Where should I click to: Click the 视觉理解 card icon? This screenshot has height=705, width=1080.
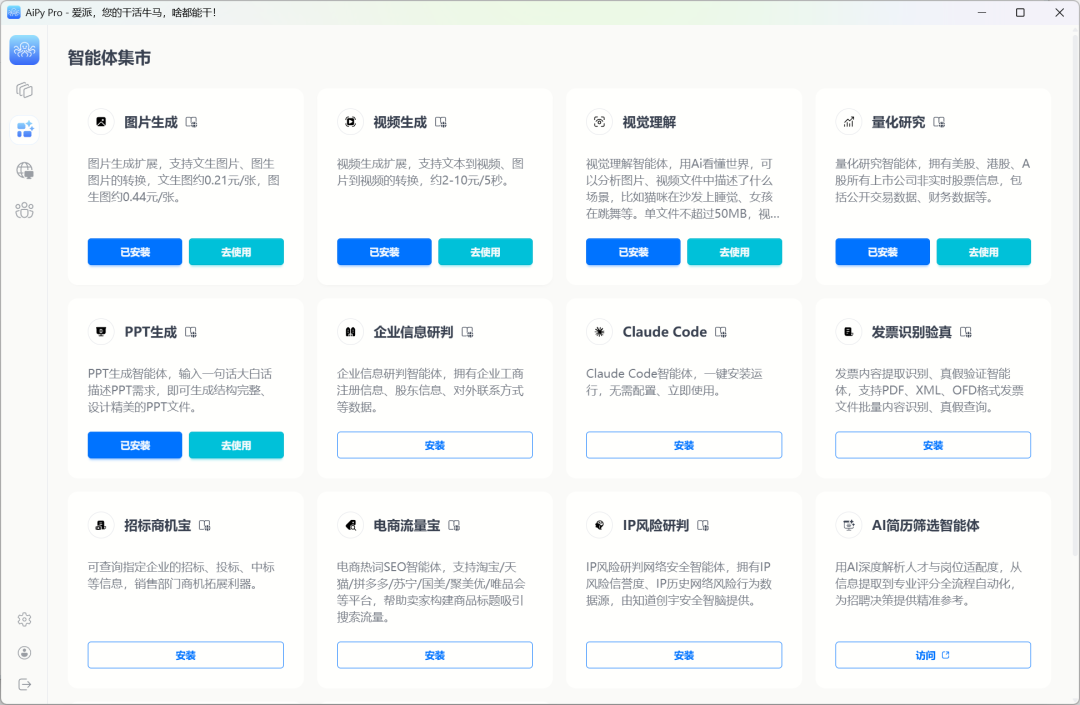599,122
